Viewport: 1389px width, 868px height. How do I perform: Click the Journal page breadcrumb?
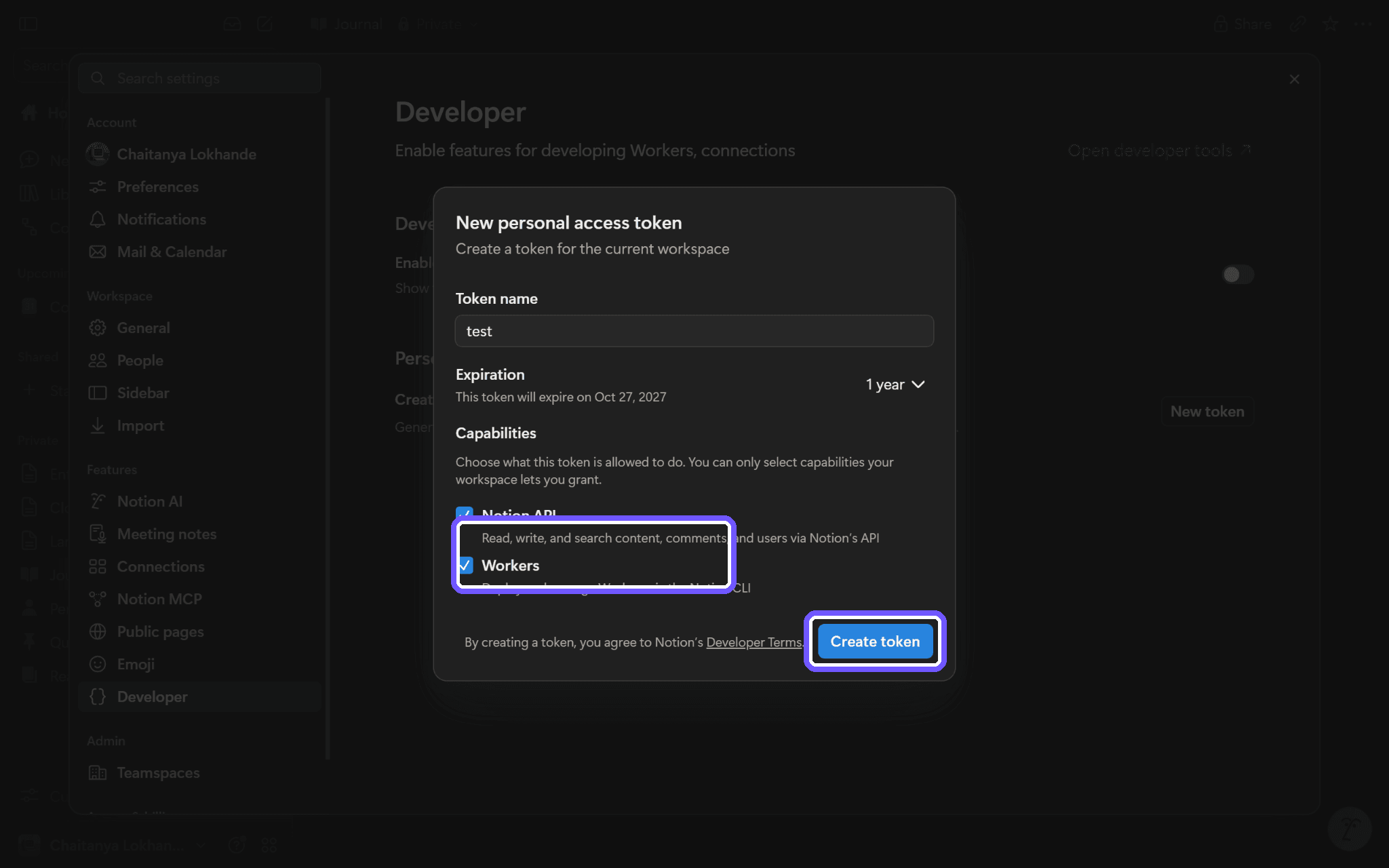[x=347, y=24]
